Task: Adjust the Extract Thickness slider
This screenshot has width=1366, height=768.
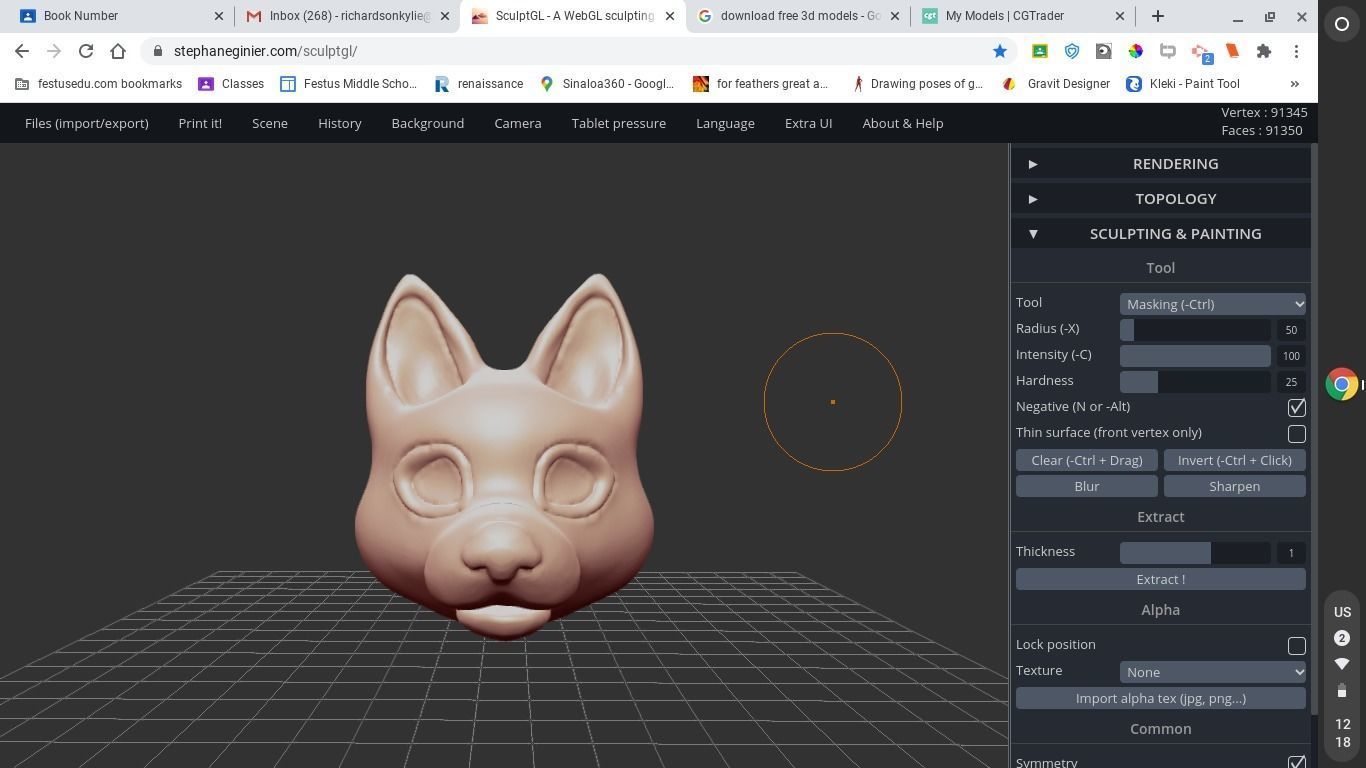Action: click(1195, 552)
